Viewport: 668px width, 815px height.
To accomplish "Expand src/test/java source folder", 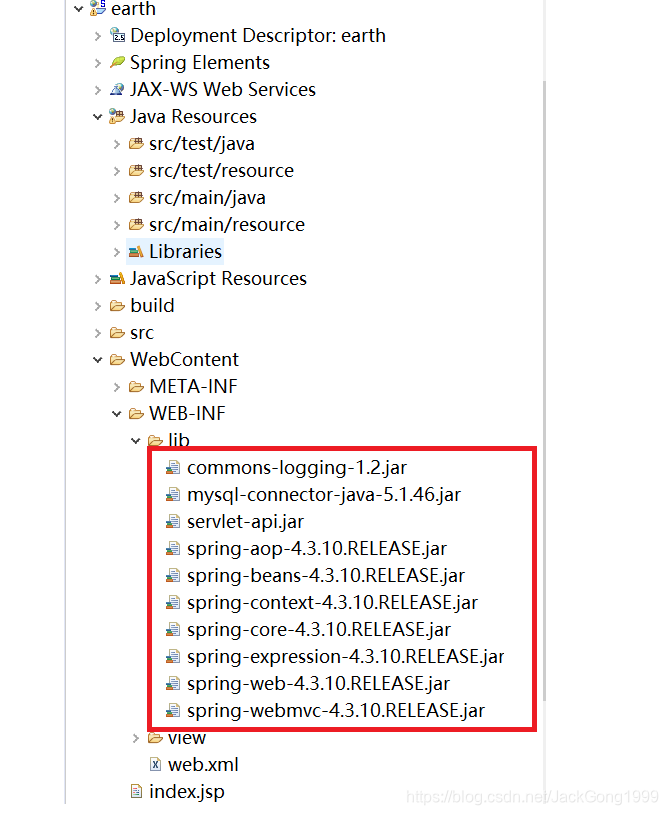I will (117, 144).
